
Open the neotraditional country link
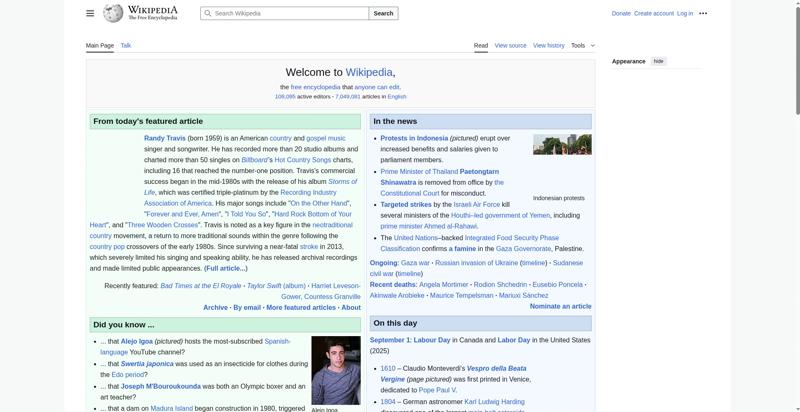(332, 225)
